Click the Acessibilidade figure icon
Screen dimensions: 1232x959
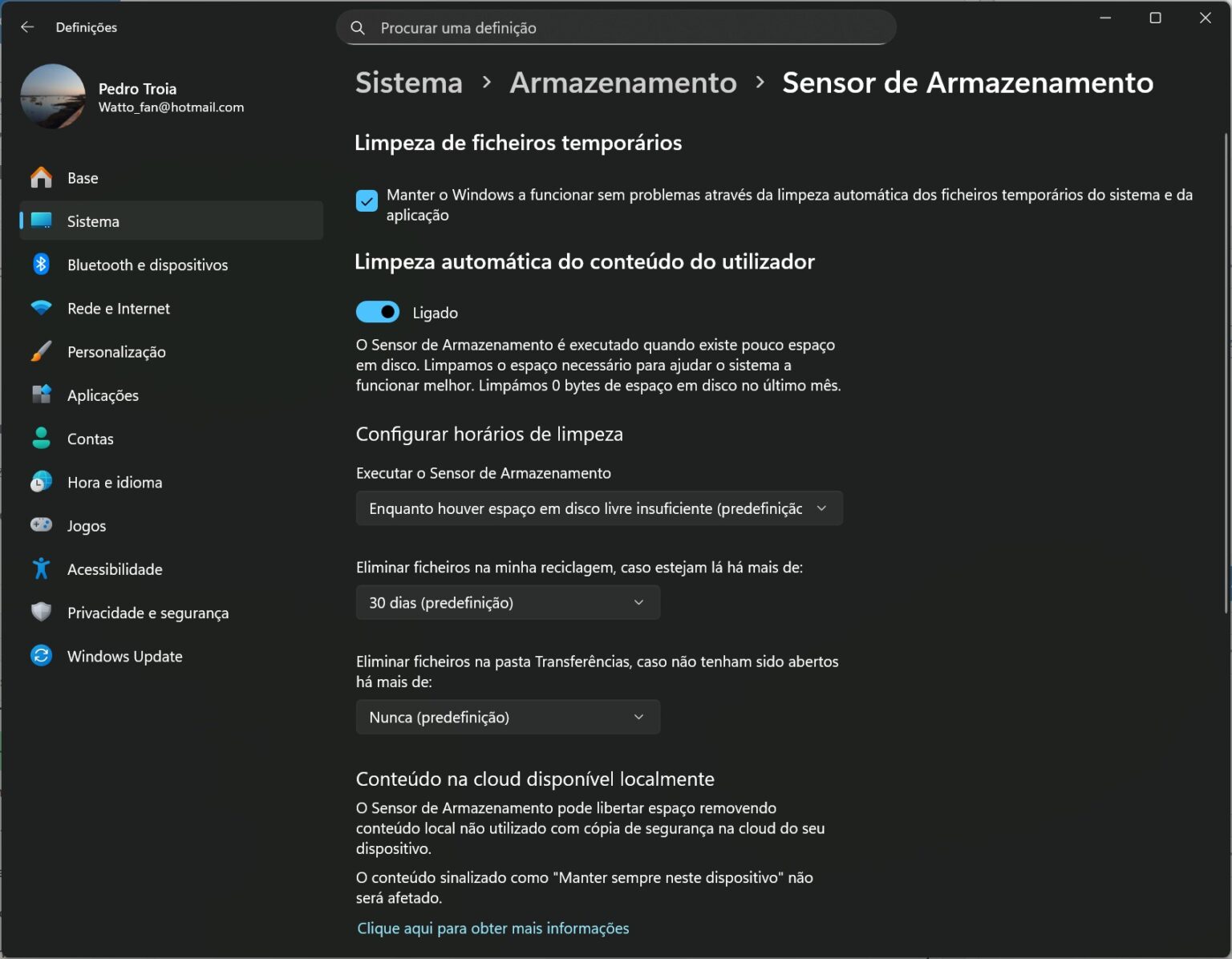[41, 569]
